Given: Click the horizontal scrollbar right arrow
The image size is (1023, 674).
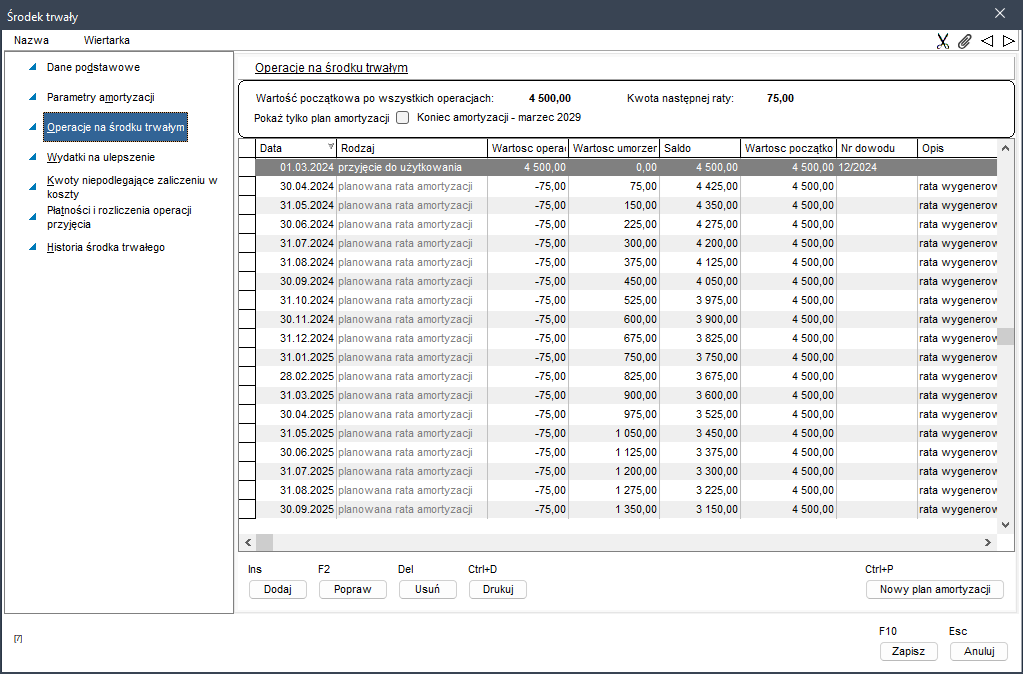Looking at the screenshot, I should (988, 542).
